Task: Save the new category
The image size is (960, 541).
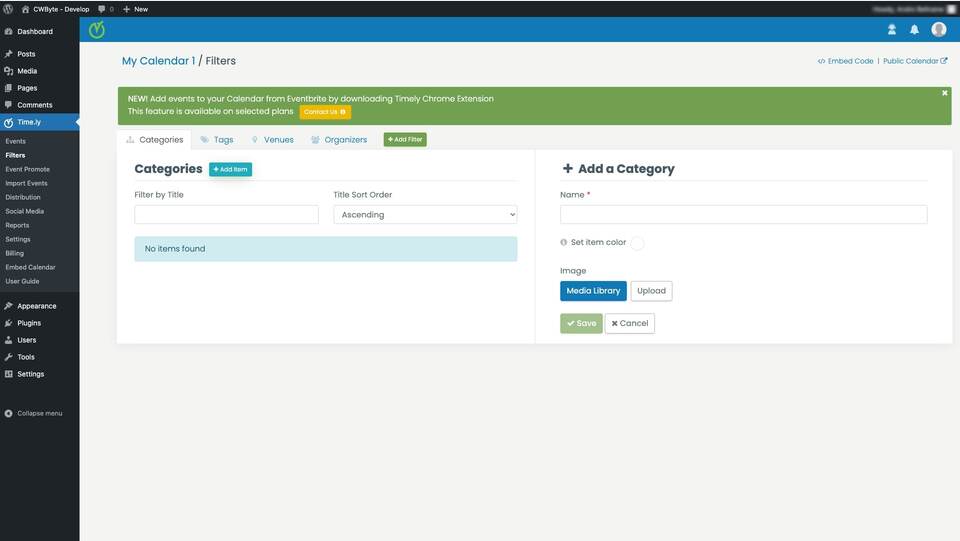Action: (x=581, y=324)
